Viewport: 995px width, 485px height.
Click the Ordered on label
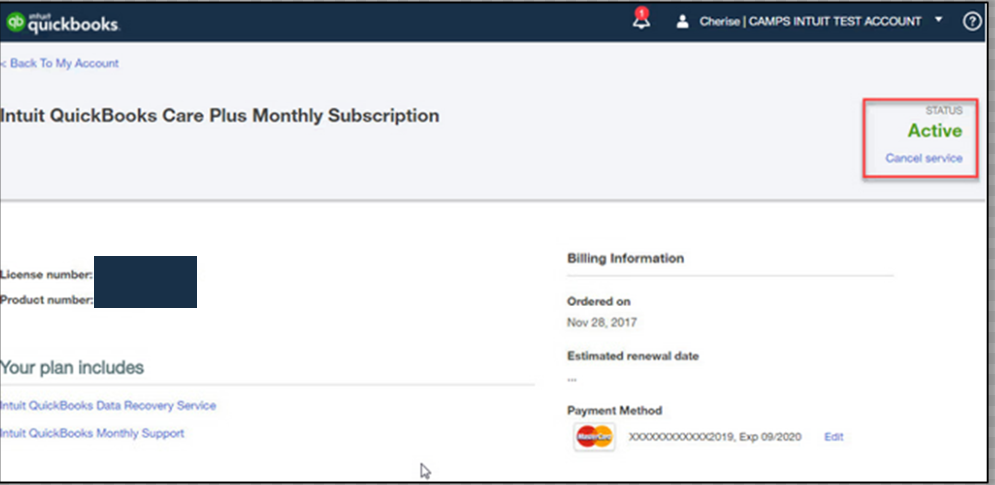pos(598,302)
